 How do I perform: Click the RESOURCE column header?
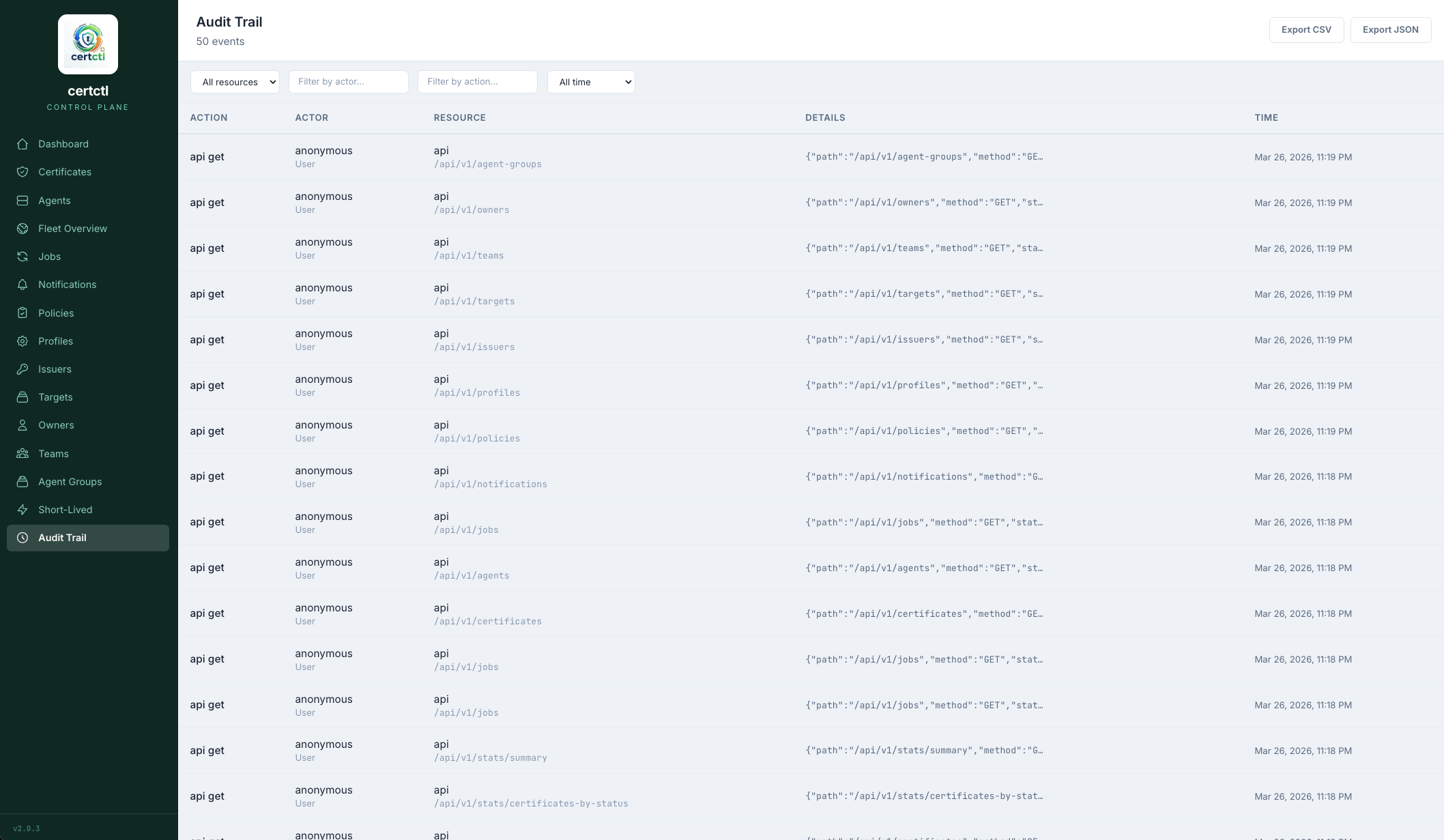point(460,118)
